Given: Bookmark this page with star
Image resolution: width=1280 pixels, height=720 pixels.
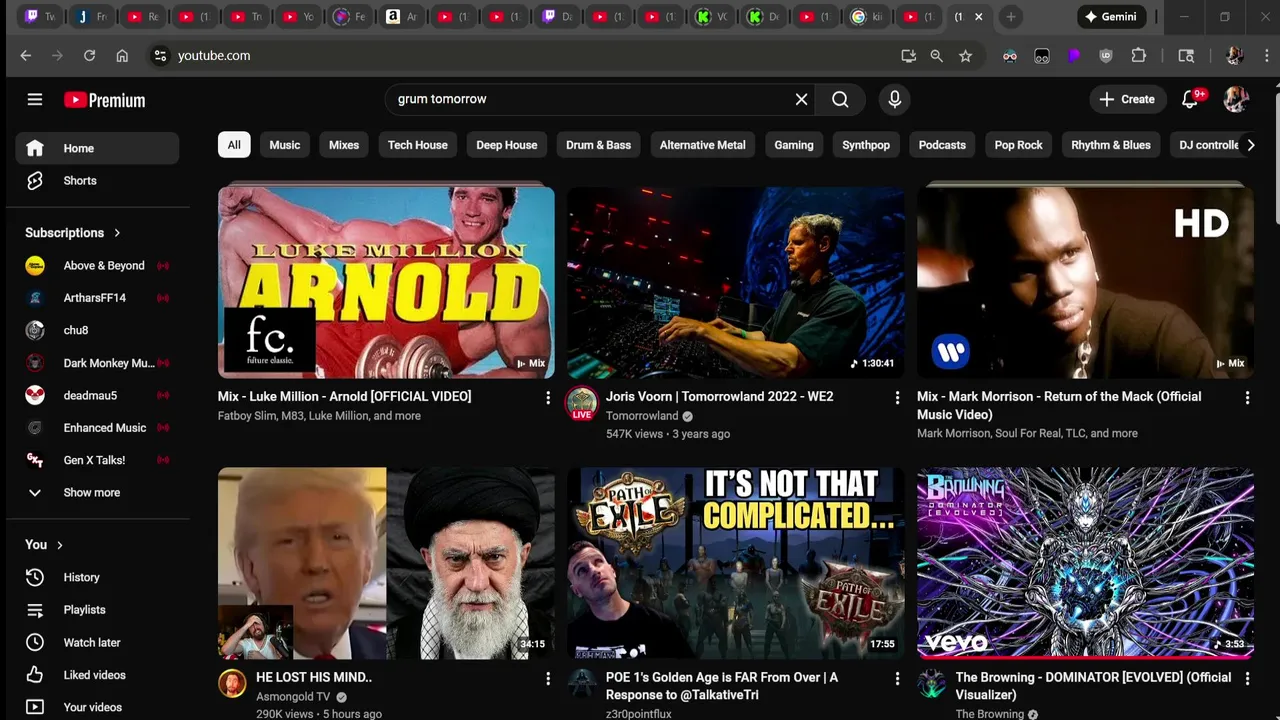Looking at the screenshot, I should coord(965,56).
